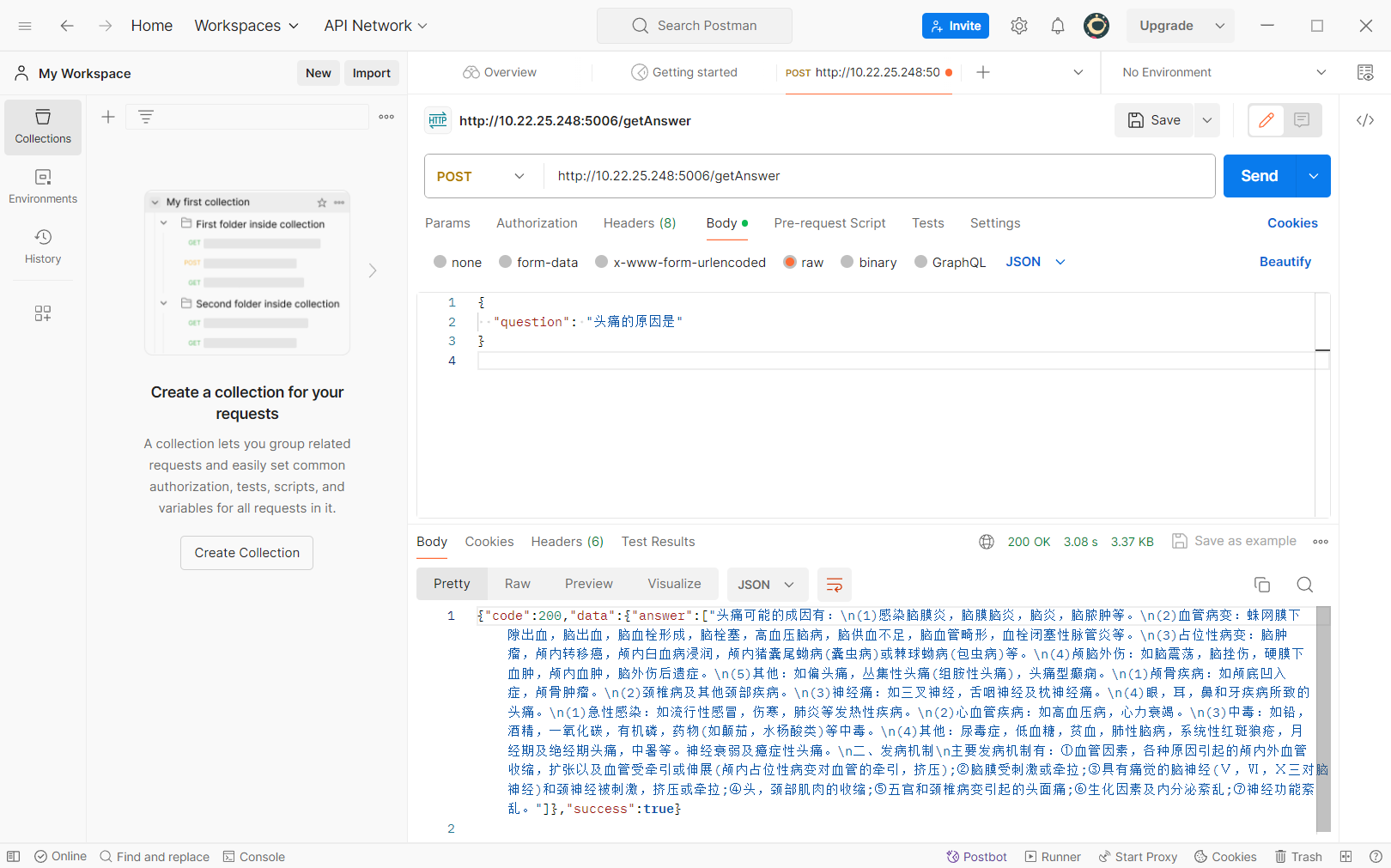
Task: Switch to edit mode pencil icon
Action: [1266, 120]
